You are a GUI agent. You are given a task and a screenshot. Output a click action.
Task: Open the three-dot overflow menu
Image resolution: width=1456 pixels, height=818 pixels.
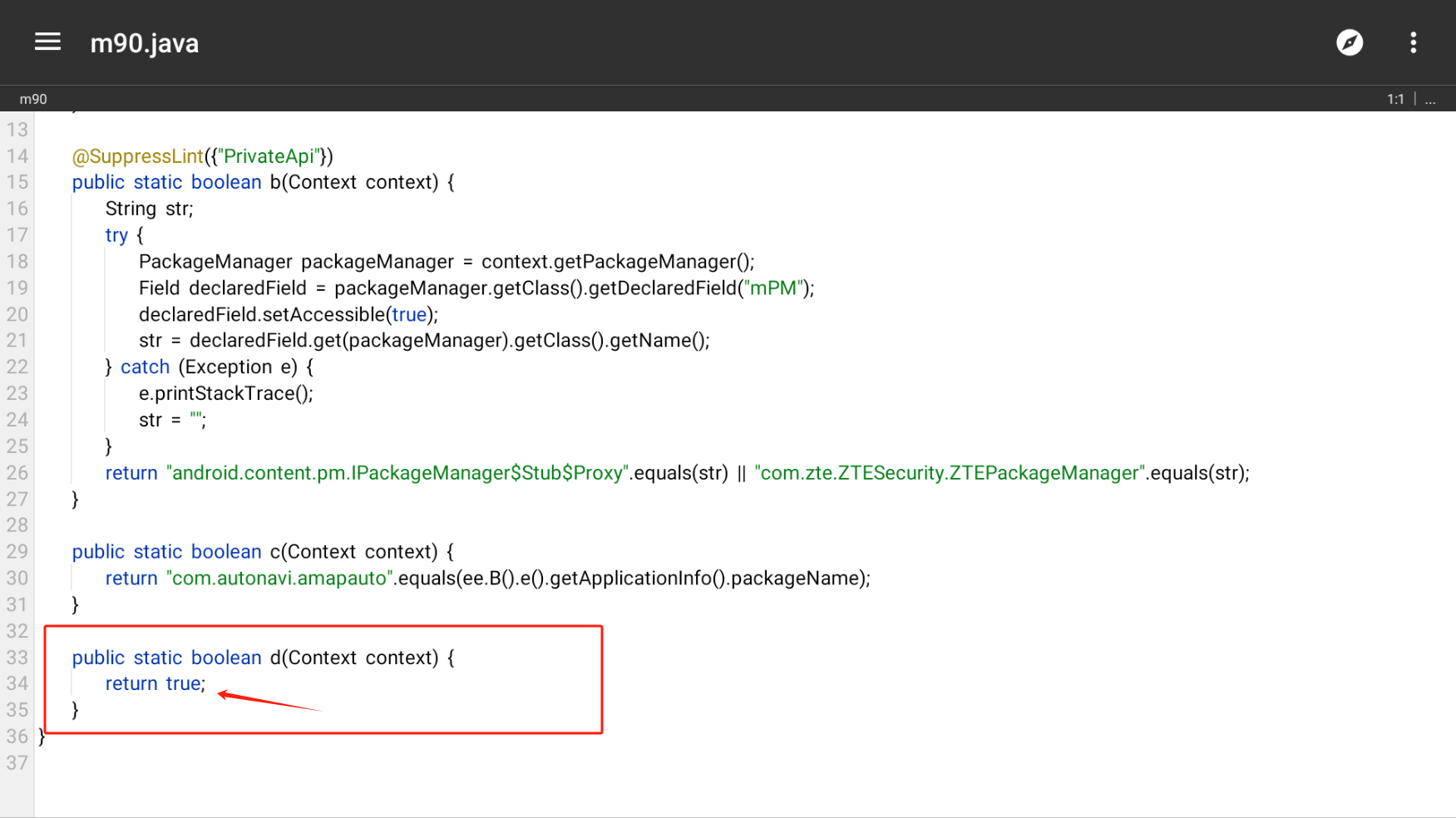1413,42
